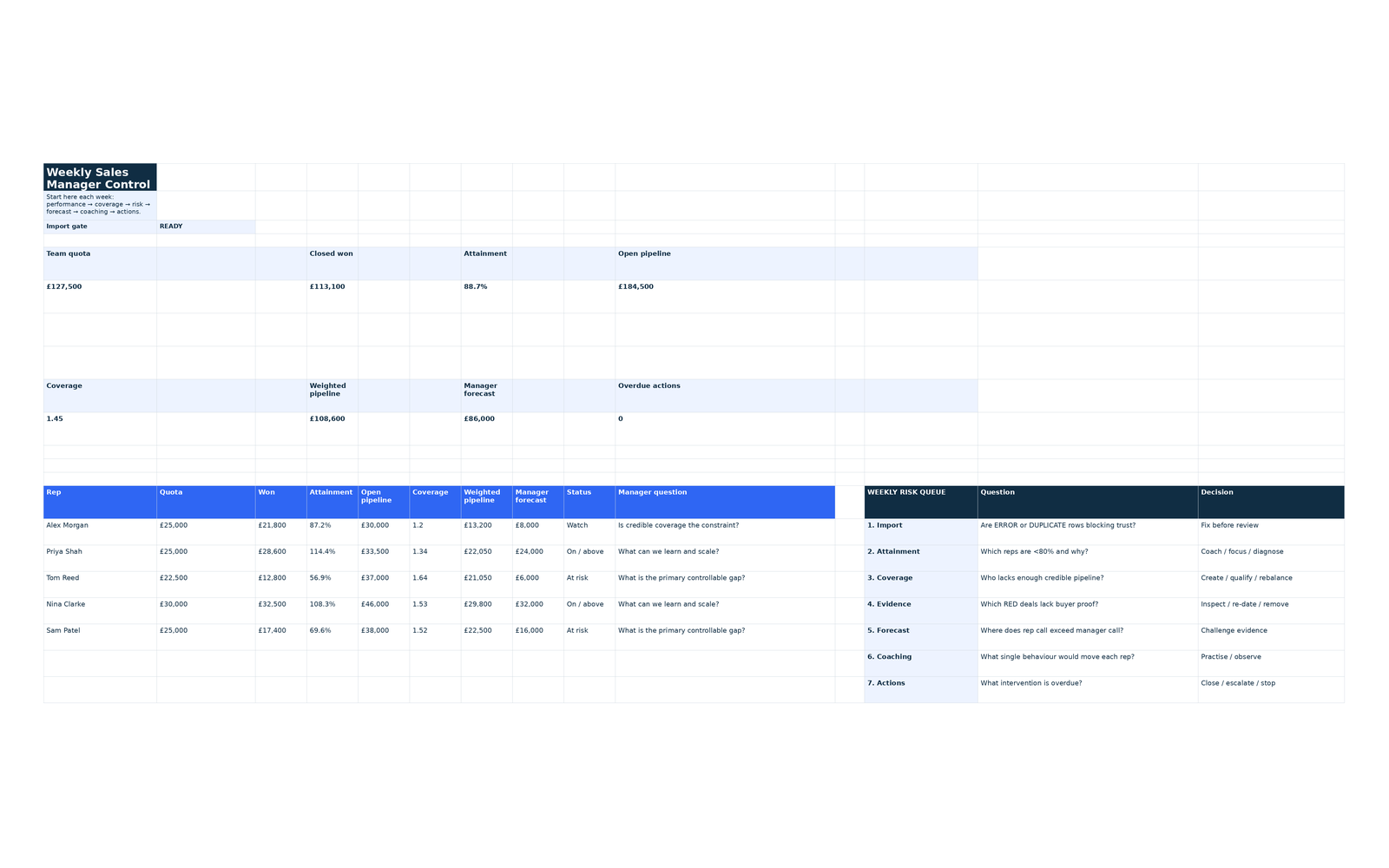Click the 7. Actions risk row

(x=921, y=689)
